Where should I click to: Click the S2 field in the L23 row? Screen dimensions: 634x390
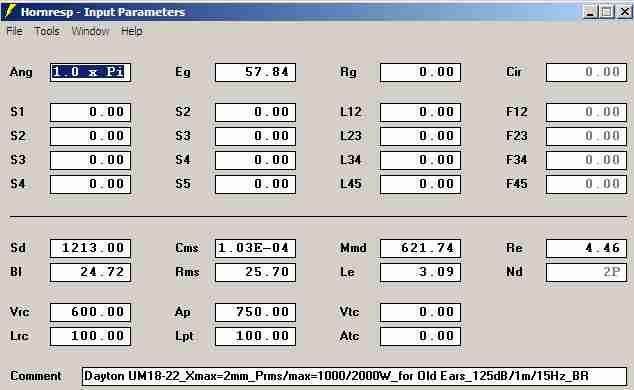pos(90,136)
